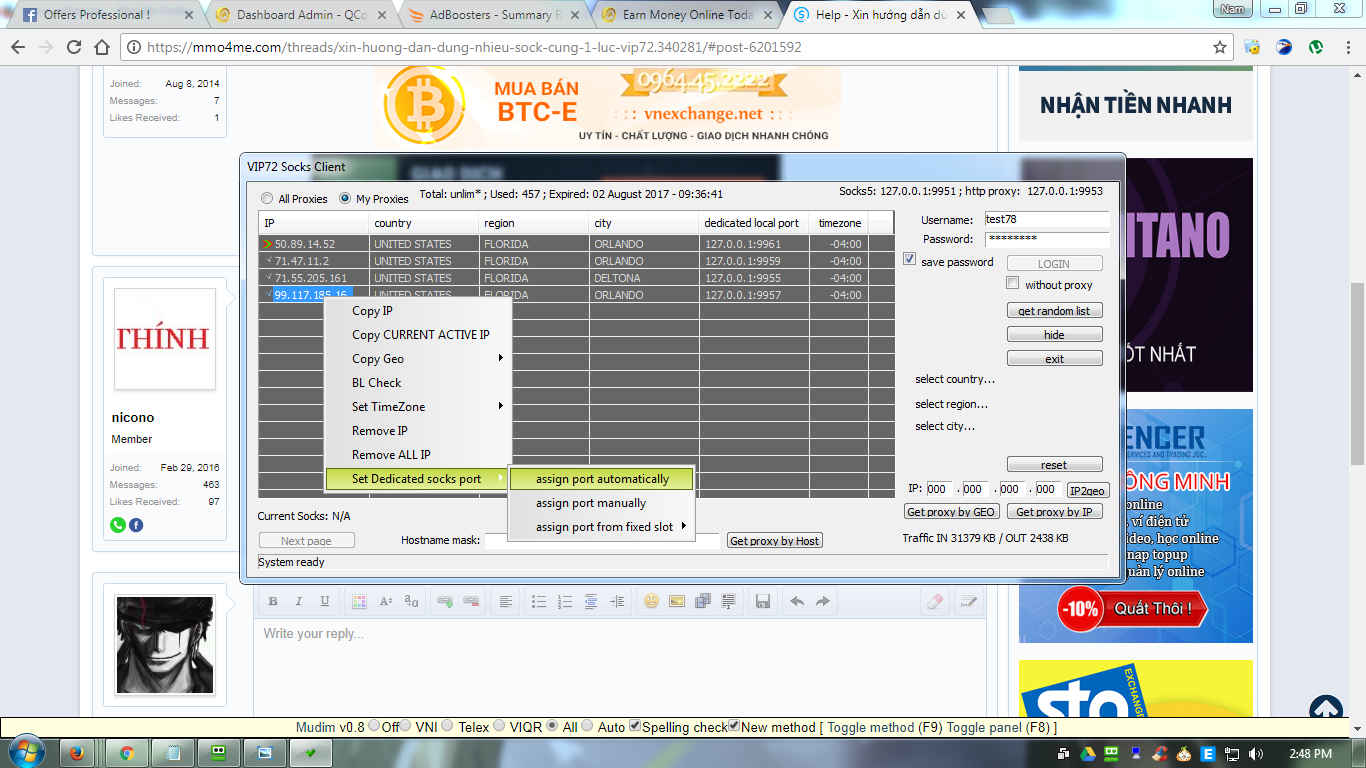Select the My Proxies radio button
The width and height of the screenshot is (1366, 768).
point(345,198)
